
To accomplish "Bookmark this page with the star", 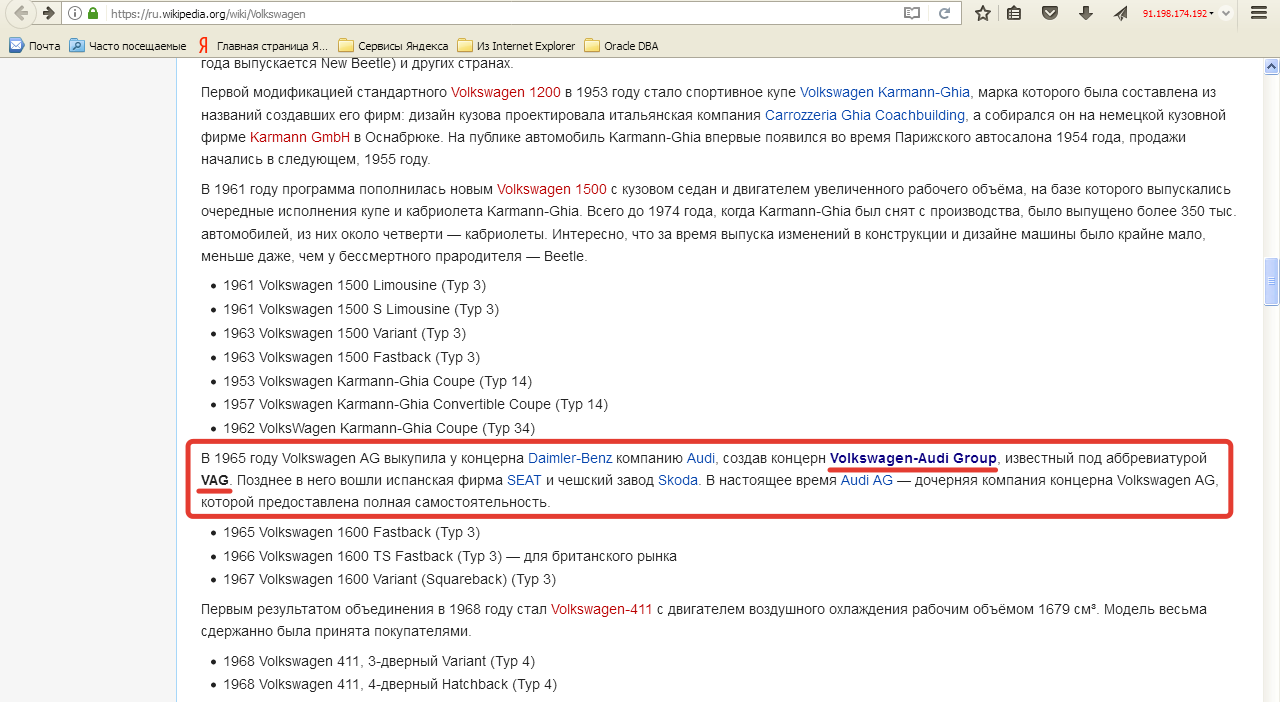I will point(983,13).
